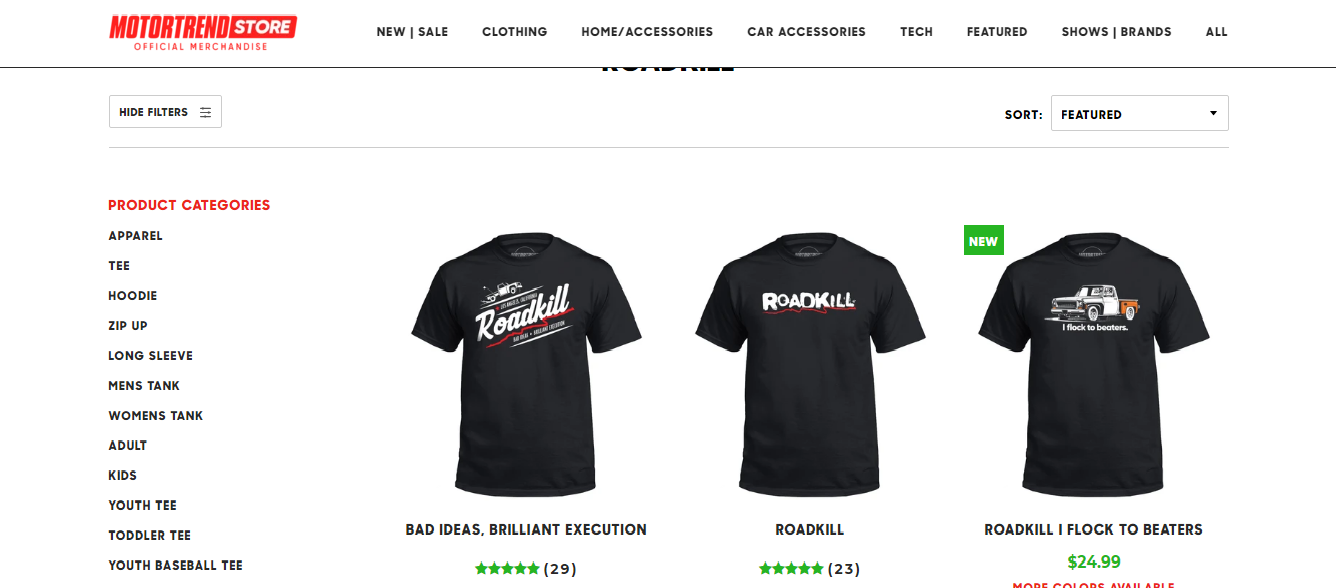
Task: Open the Sort Featured dropdown
Action: (x=1139, y=113)
